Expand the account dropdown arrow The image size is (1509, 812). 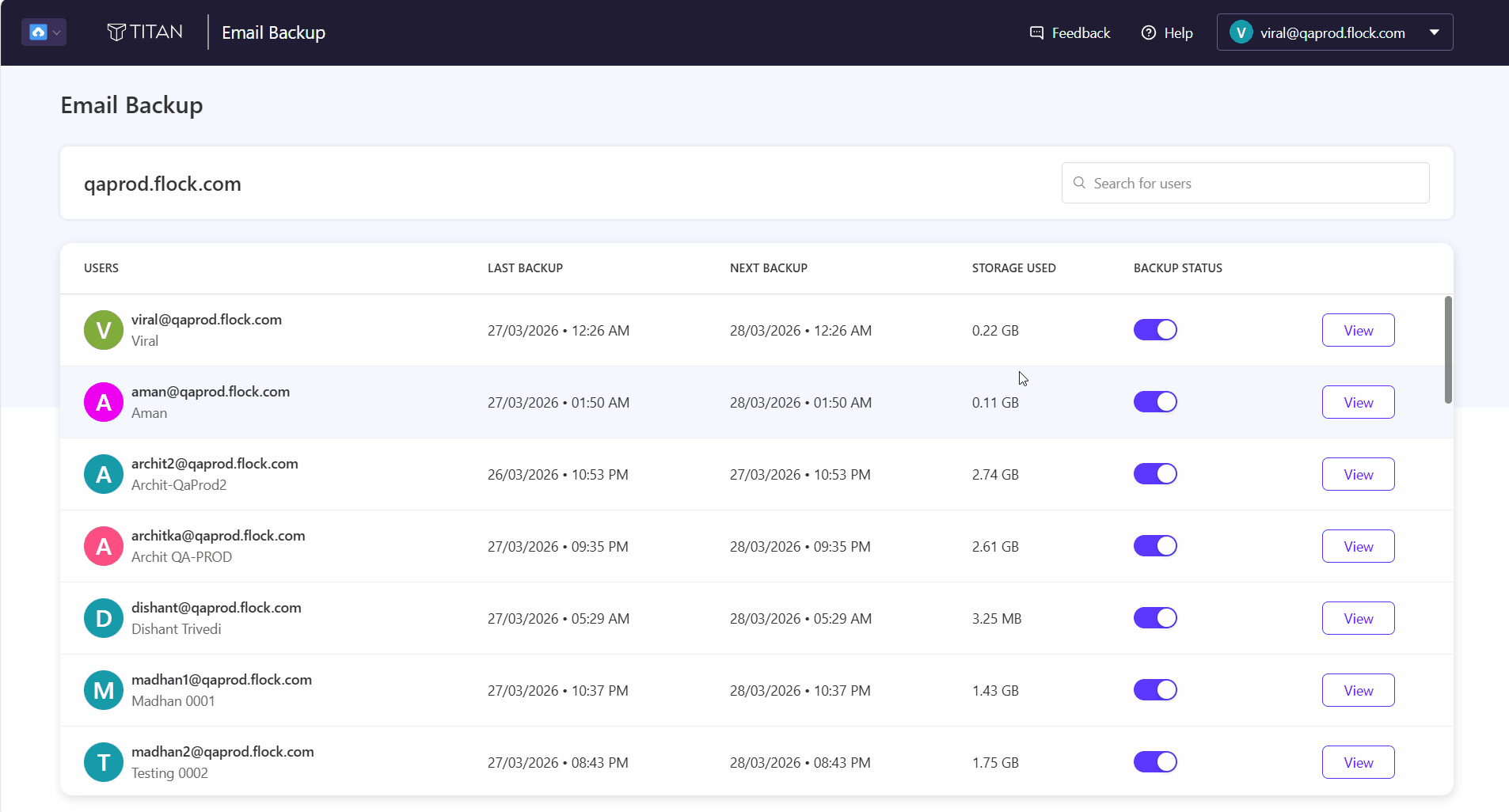point(1434,32)
